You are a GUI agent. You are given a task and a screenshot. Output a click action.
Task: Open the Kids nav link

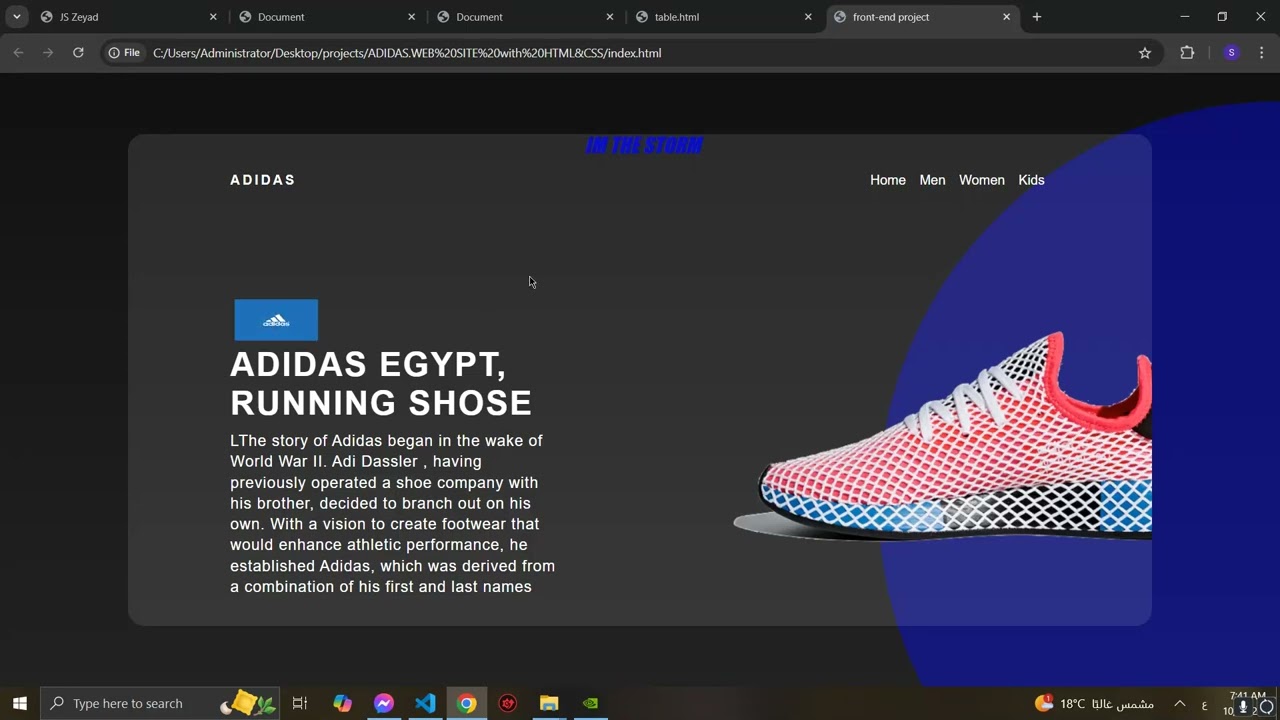(1031, 180)
